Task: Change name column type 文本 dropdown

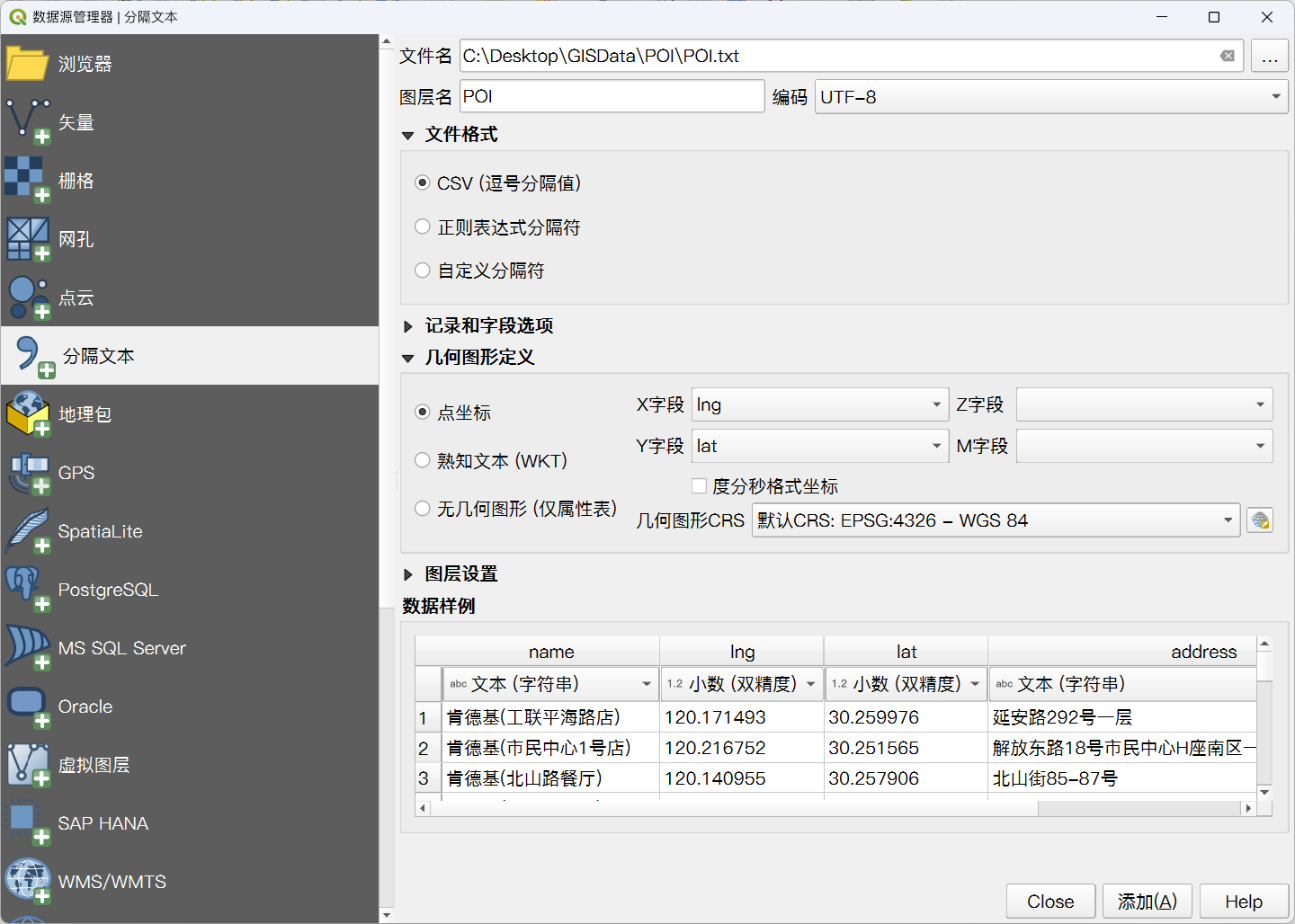Action: [x=550, y=684]
